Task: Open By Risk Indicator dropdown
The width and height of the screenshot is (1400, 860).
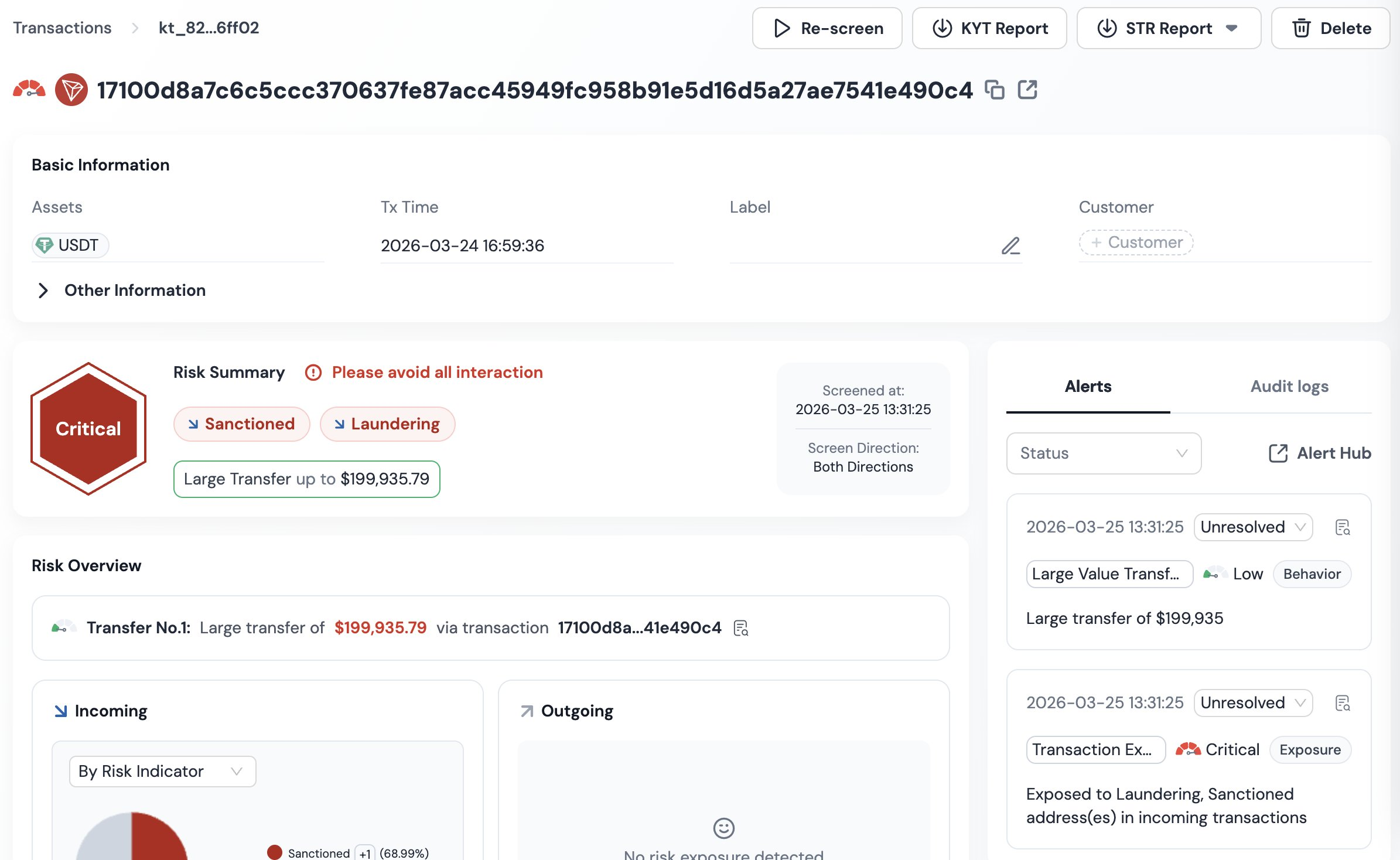Action: pyautogui.click(x=162, y=772)
